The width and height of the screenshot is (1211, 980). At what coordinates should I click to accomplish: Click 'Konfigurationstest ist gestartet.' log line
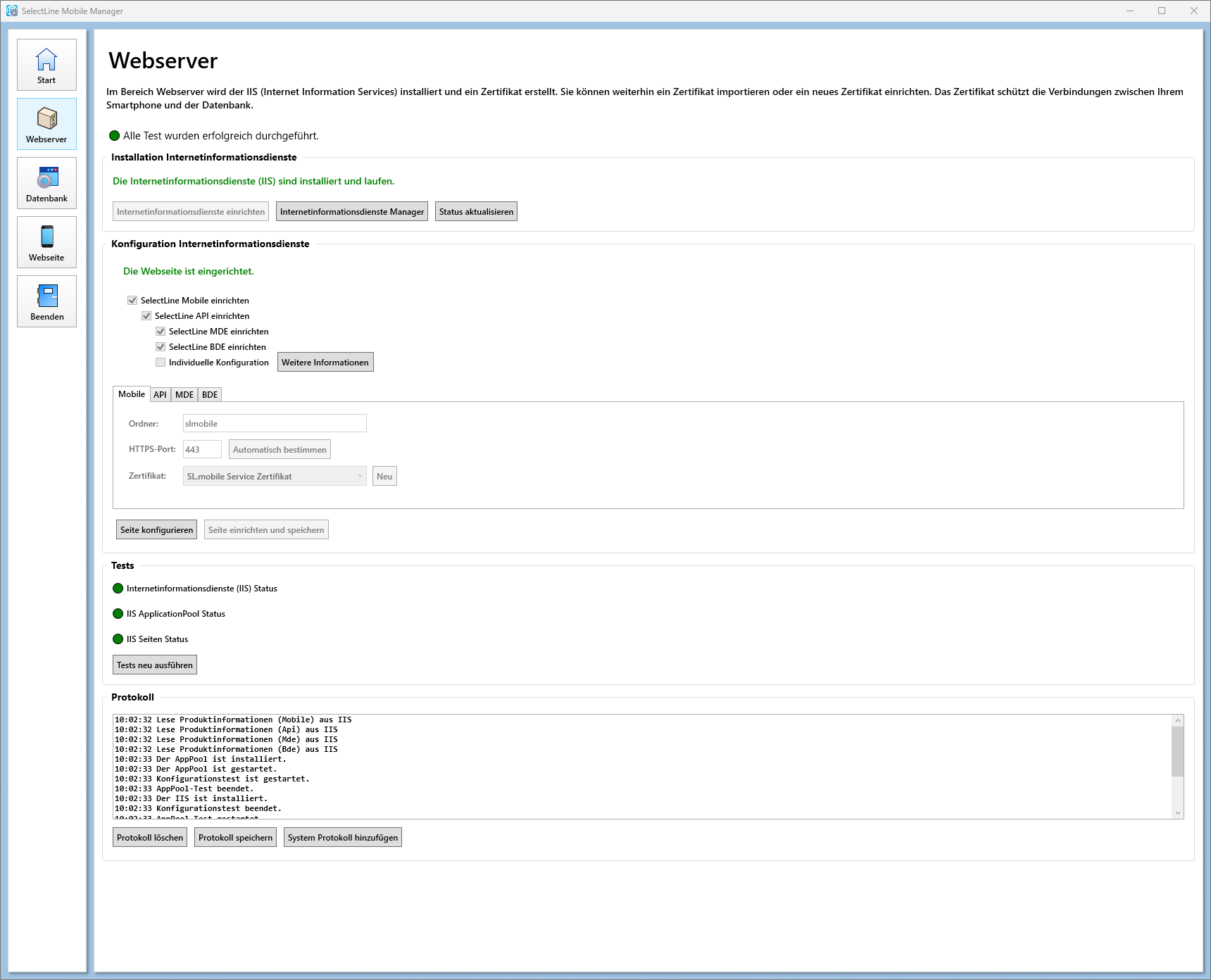point(212,779)
